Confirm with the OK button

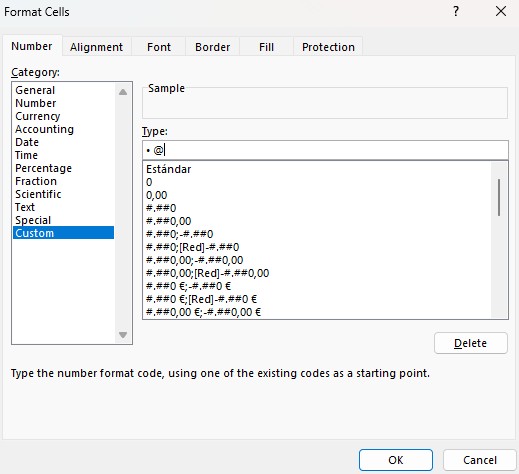click(396, 460)
